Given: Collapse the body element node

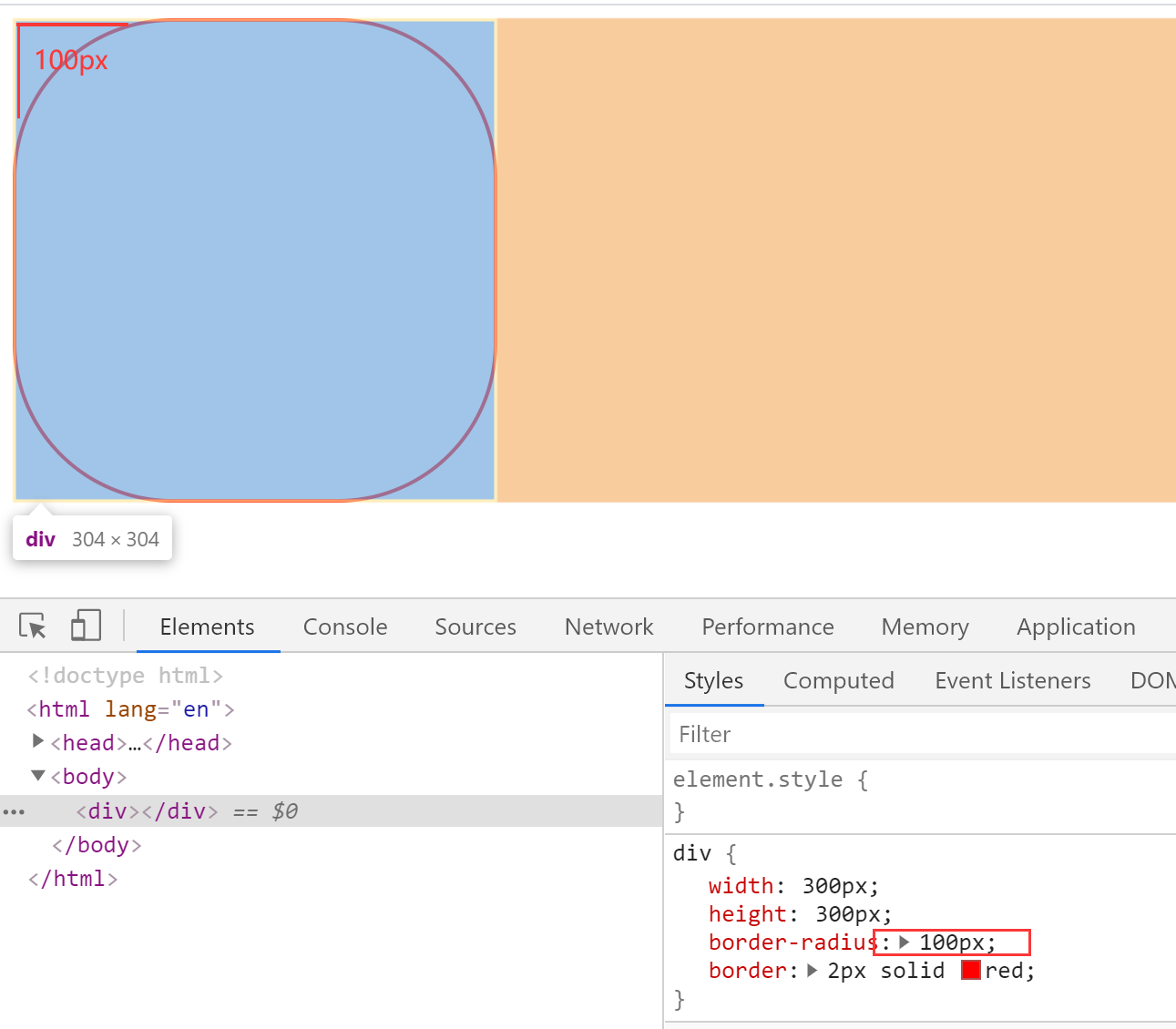Looking at the screenshot, I should pyautogui.click(x=38, y=776).
